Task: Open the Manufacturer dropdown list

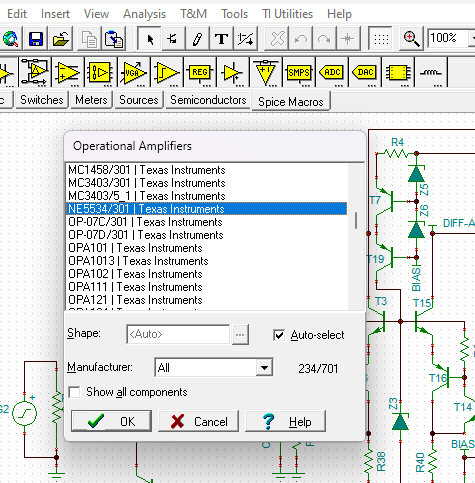Action: (264, 368)
